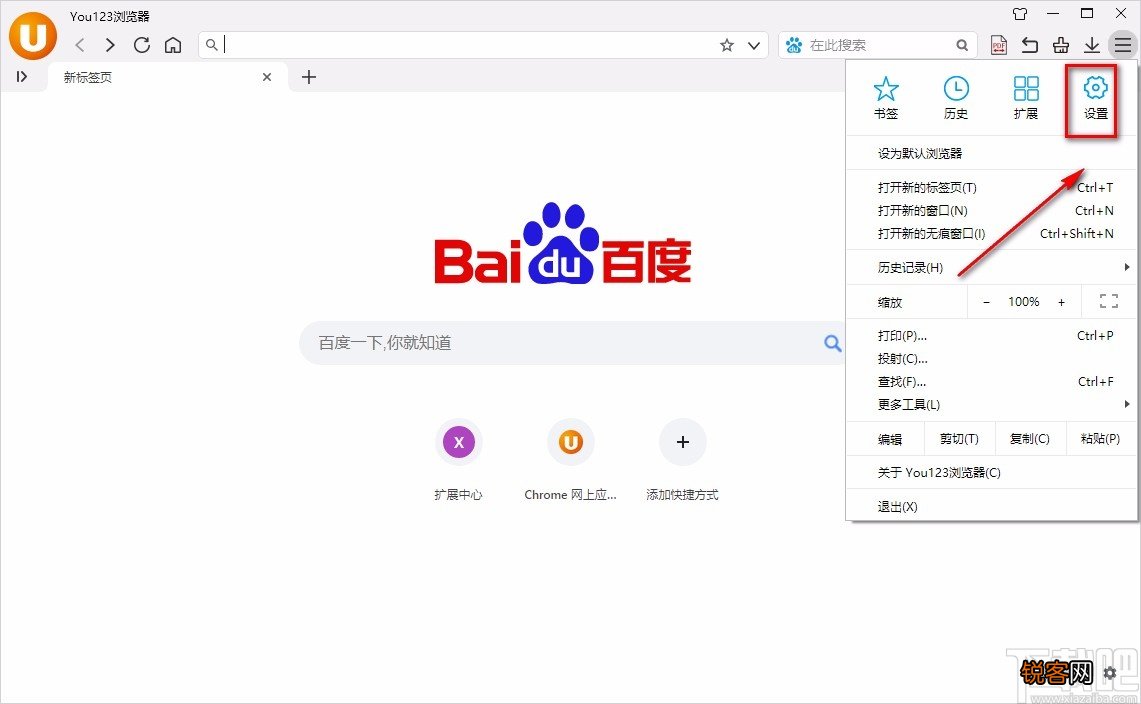The width and height of the screenshot is (1141, 704).
Task: Choose 投射(C)... menu item
Action: click(x=991, y=359)
